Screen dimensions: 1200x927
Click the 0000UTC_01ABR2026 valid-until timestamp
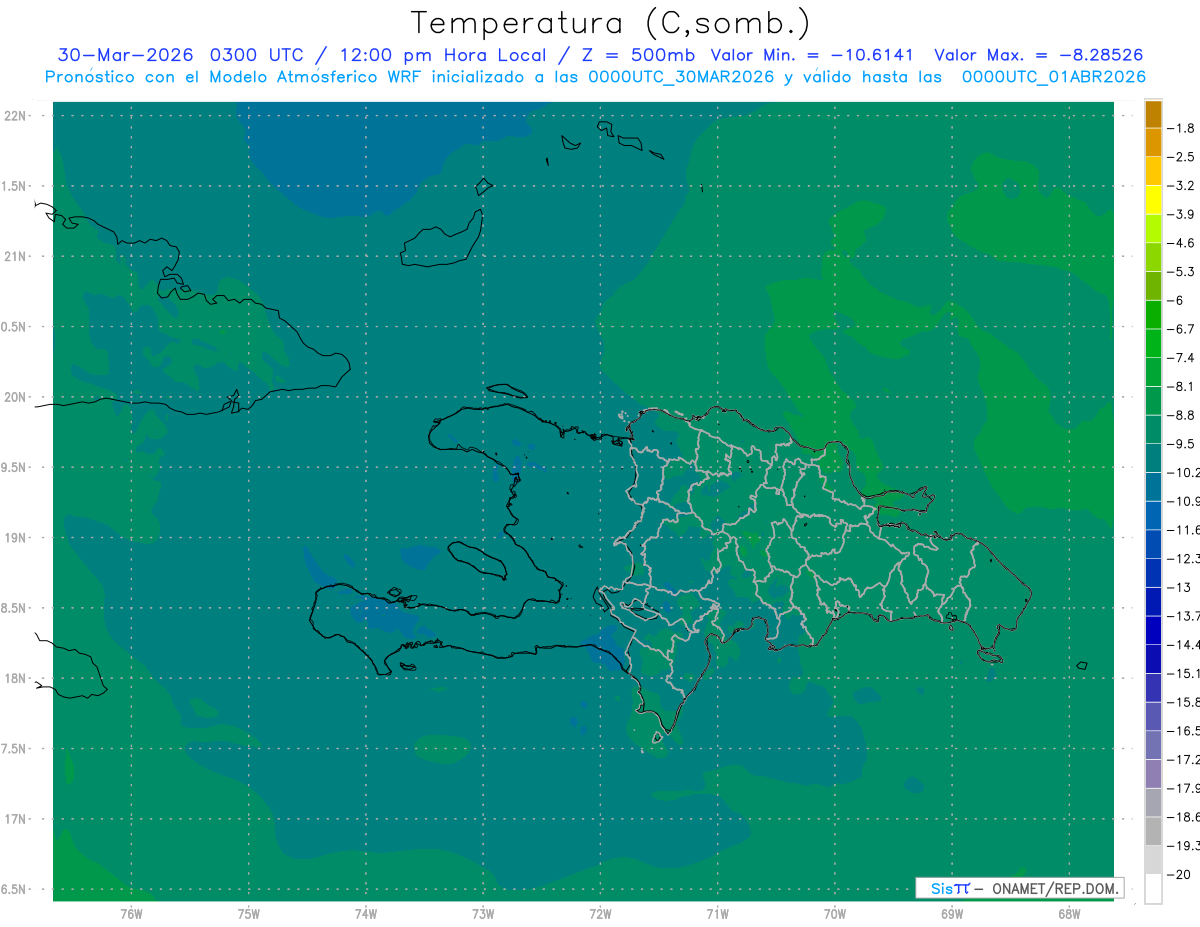1053,76
